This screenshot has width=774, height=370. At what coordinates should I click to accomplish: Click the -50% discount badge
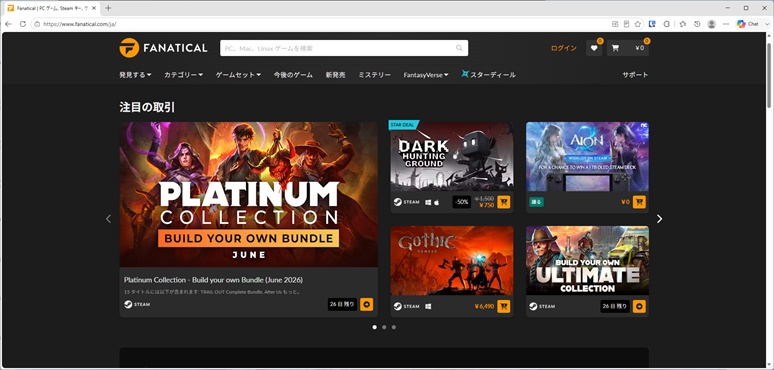(461, 202)
